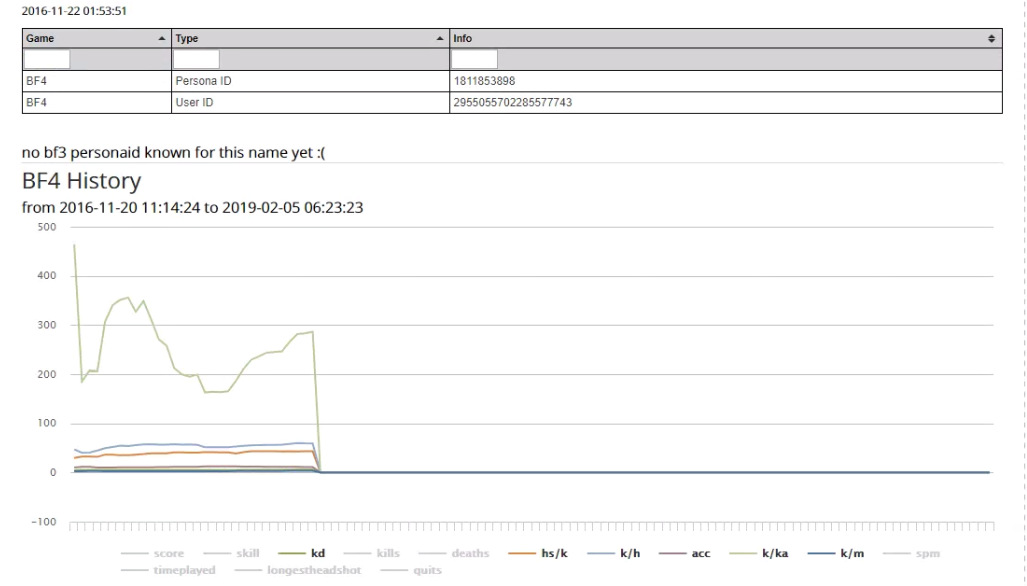This screenshot has height=586, width=1027.
Task: Hide the kd series in legend
Action: [x=301, y=554]
